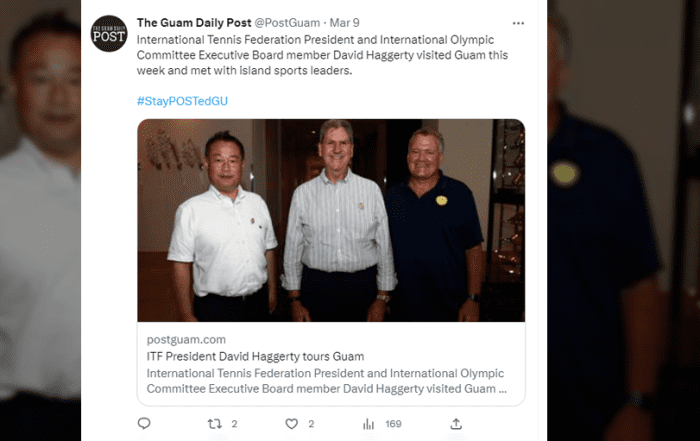Open the view analytics bar chart icon
This screenshot has height=441, width=700.
click(368, 424)
